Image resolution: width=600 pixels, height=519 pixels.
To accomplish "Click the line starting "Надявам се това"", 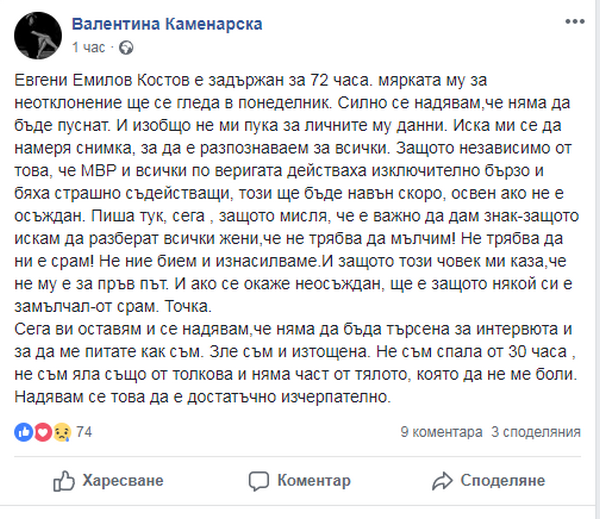I will tap(203, 397).
